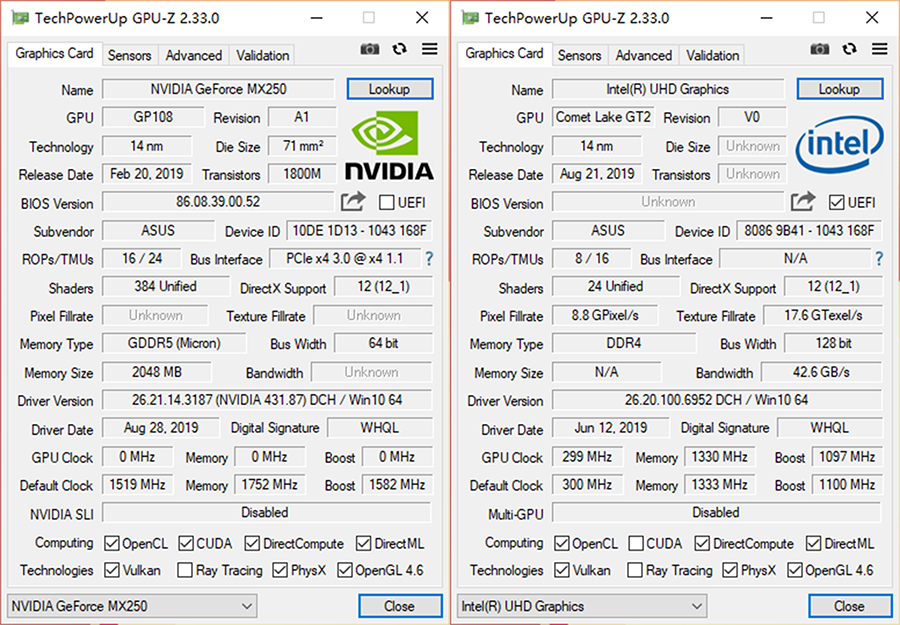This screenshot has height=625, width=900.
Task: Click GPU-Z title bar icon in right window
Action: [x=470, y=18]
